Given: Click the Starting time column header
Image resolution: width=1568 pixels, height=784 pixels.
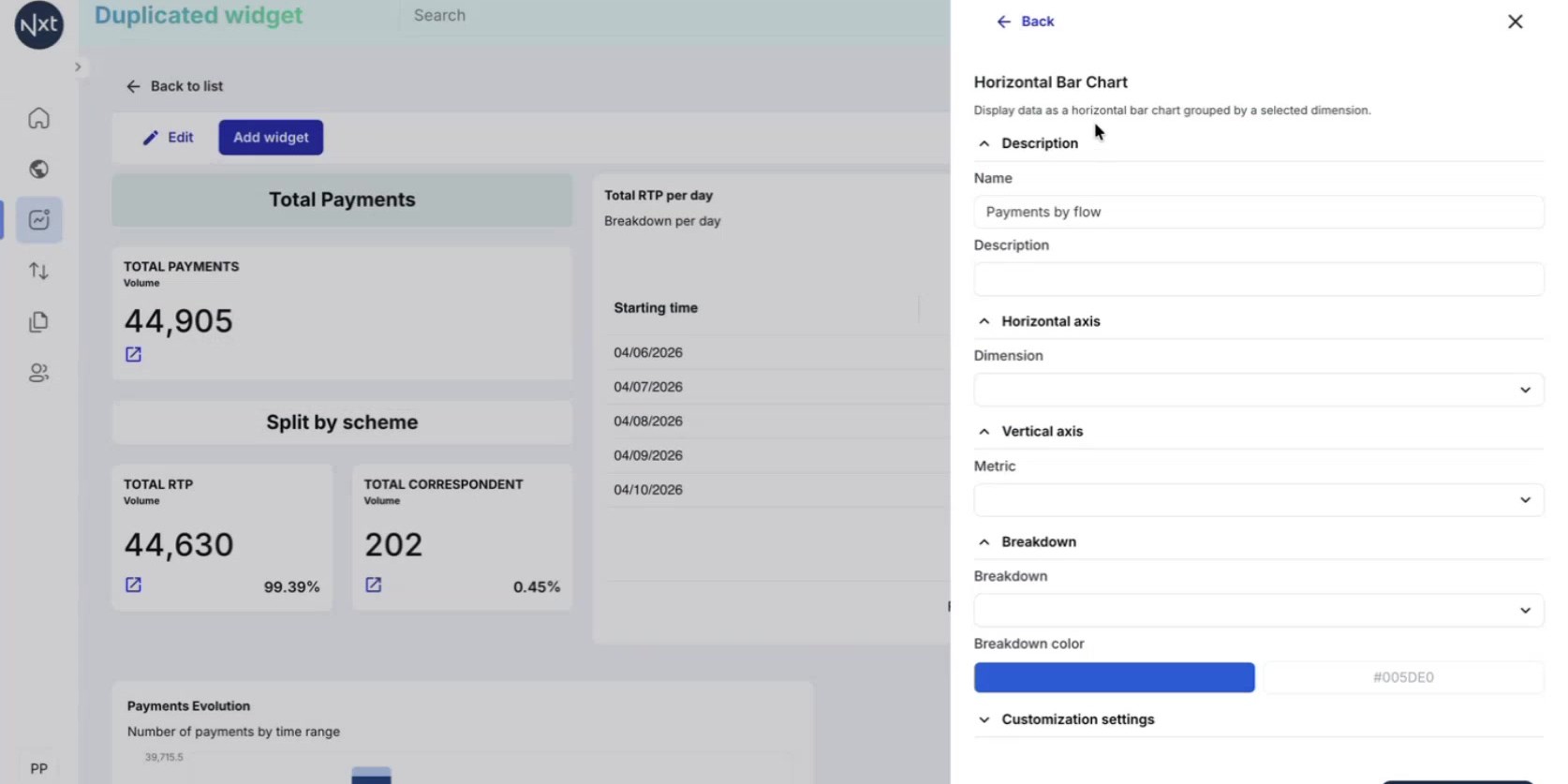Looking at the screenshot, I should (x=656, y=308).
